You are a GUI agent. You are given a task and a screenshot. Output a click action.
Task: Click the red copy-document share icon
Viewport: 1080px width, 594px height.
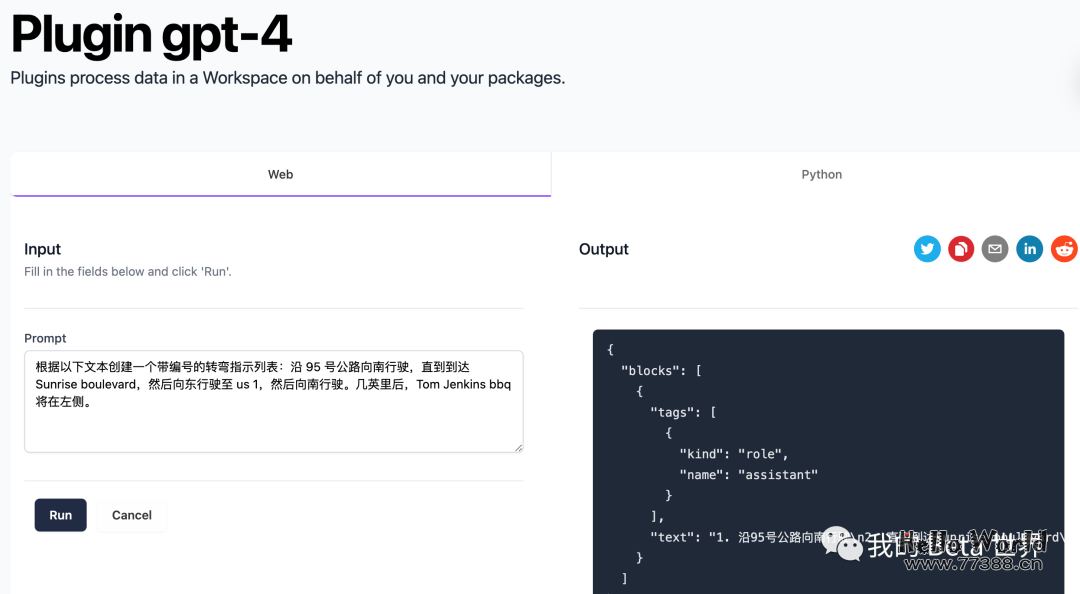click(x=961, y=248)
